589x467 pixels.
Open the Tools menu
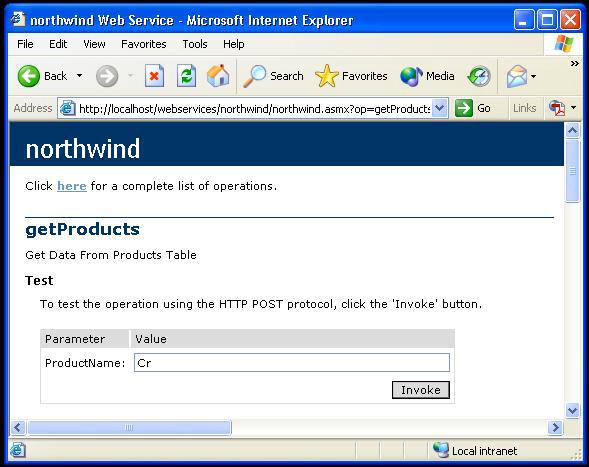[195, 44]
